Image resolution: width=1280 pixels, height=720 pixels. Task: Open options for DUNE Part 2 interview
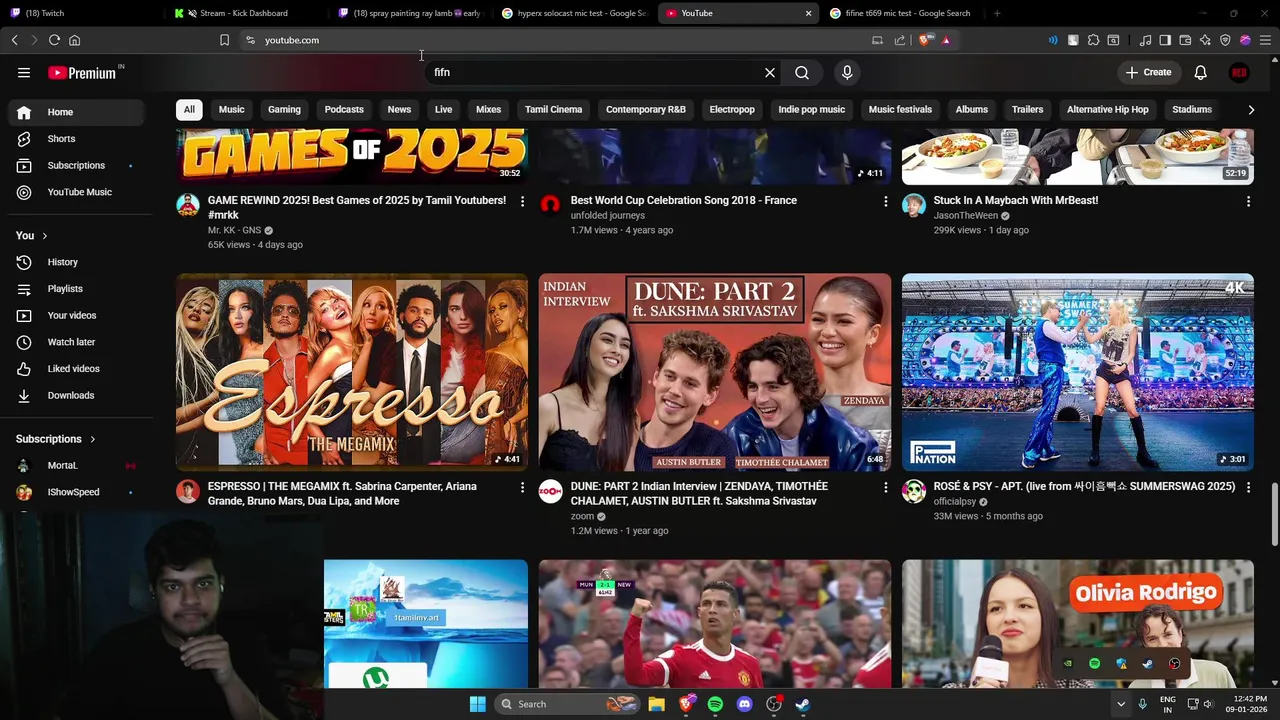[x=885, y=487]
